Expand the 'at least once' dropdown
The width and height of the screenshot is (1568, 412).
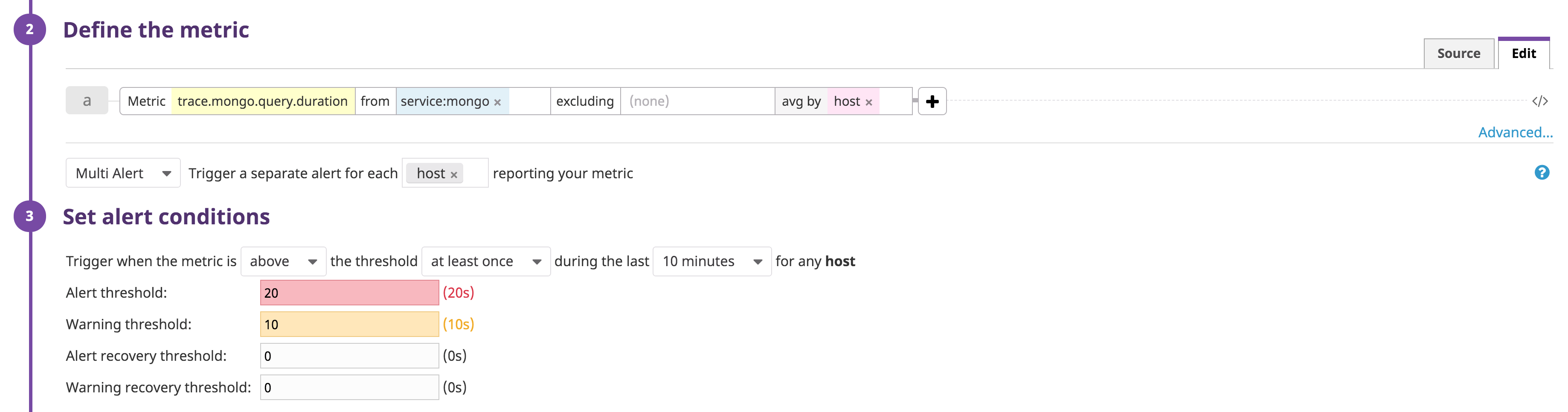pyautogui.click(x=485, y=261)
